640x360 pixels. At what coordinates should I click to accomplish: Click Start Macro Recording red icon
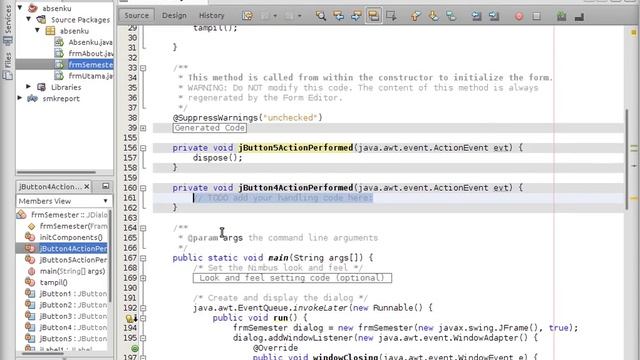[519, 16]
